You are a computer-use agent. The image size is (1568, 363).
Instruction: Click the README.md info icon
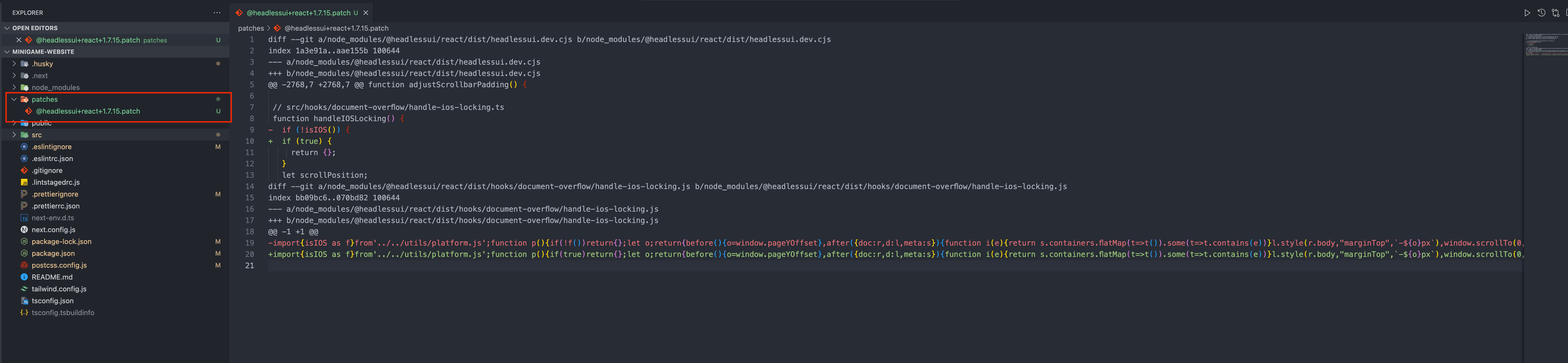[x=24, y=277]
